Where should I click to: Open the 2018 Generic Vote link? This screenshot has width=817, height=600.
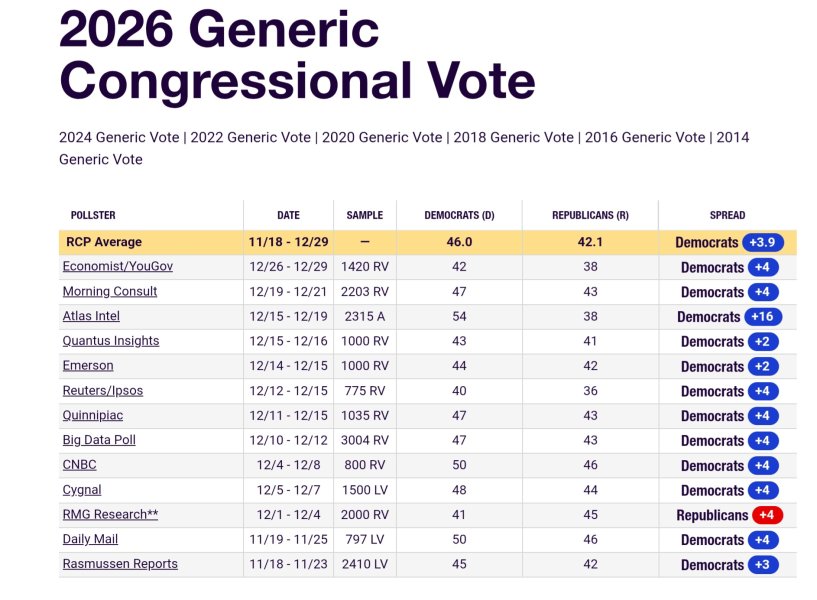pyautogui.click(x=516, y=138)
